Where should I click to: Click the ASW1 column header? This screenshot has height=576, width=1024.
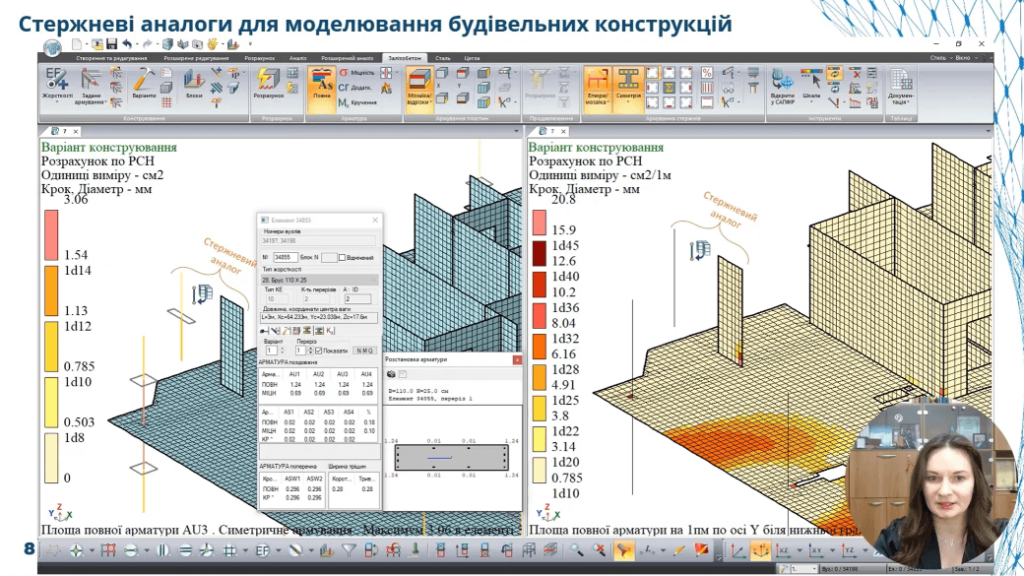pyautogui.click(x=293, y=479)
